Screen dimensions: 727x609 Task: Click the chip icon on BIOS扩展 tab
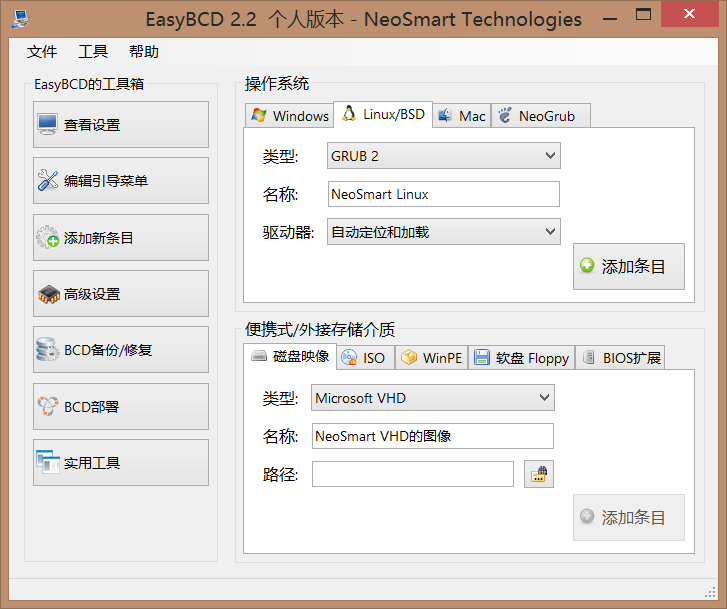click(588, 357)
